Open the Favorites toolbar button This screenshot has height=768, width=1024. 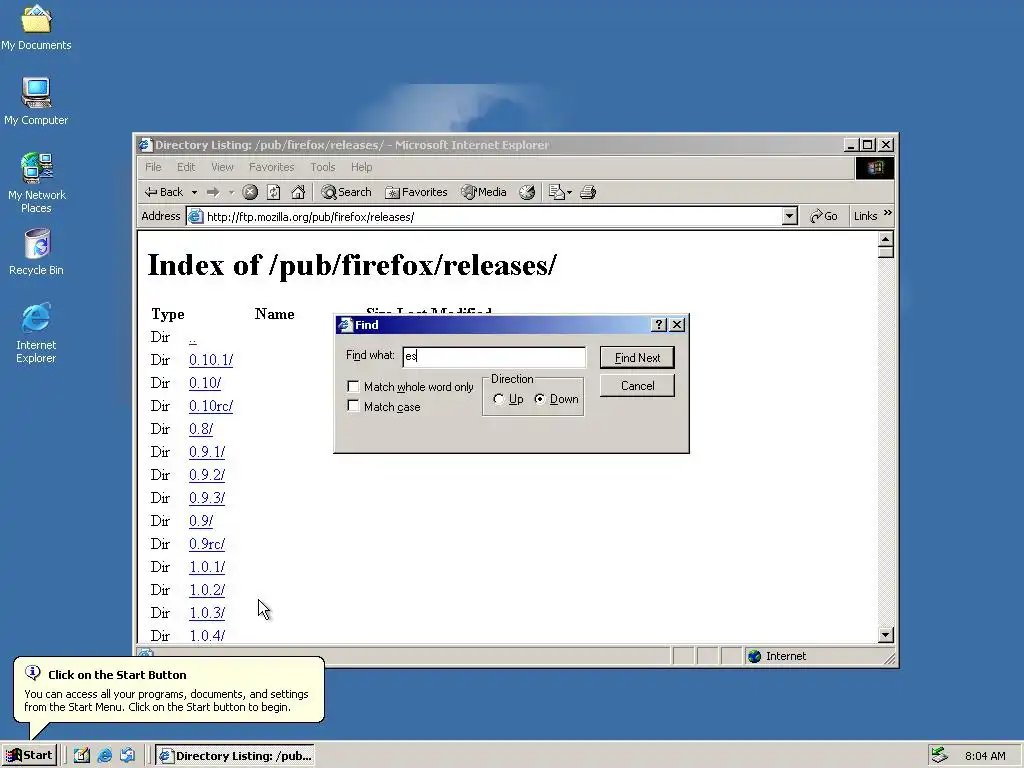(417, 192)
